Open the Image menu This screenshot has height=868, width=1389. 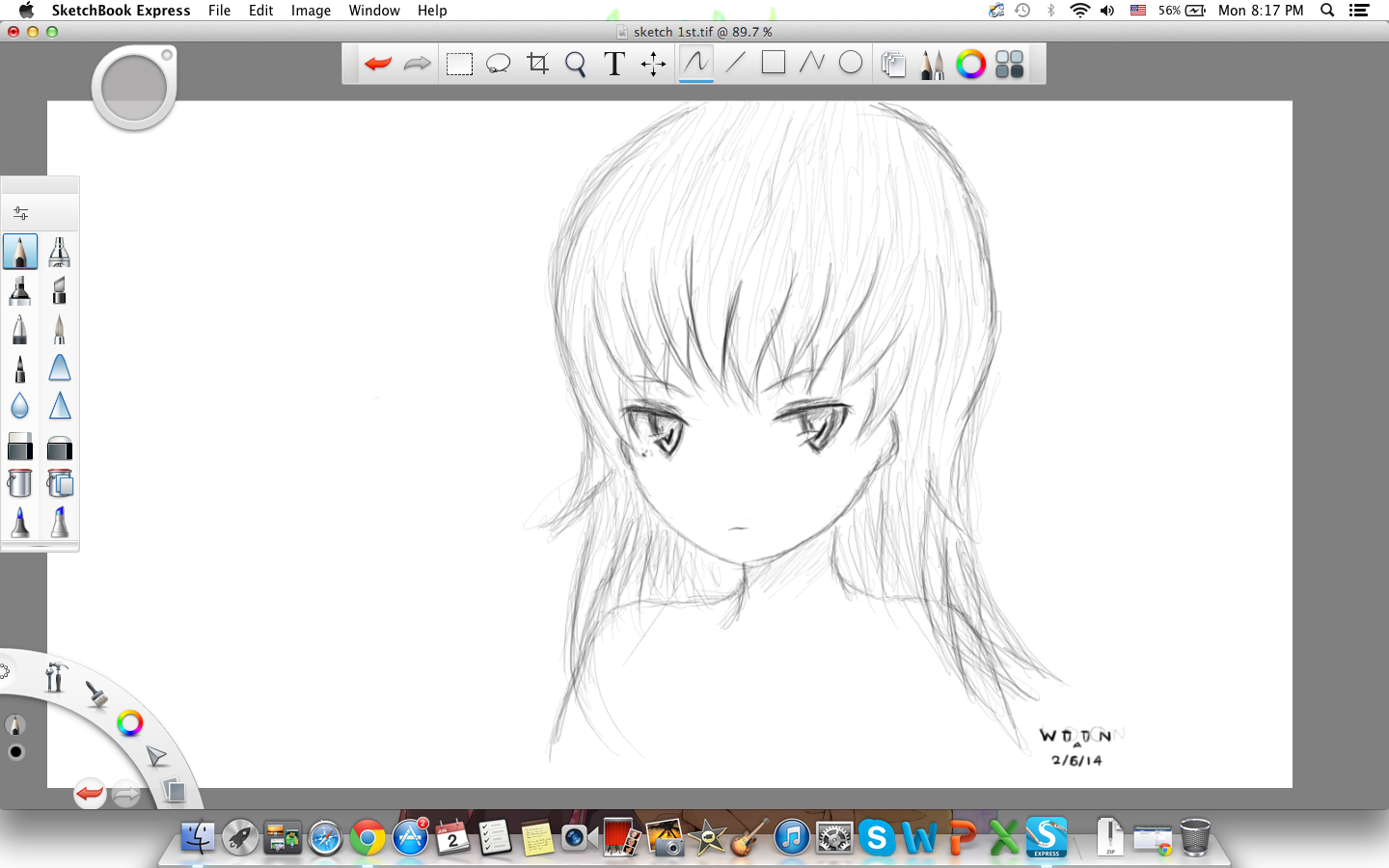[311, 11]
